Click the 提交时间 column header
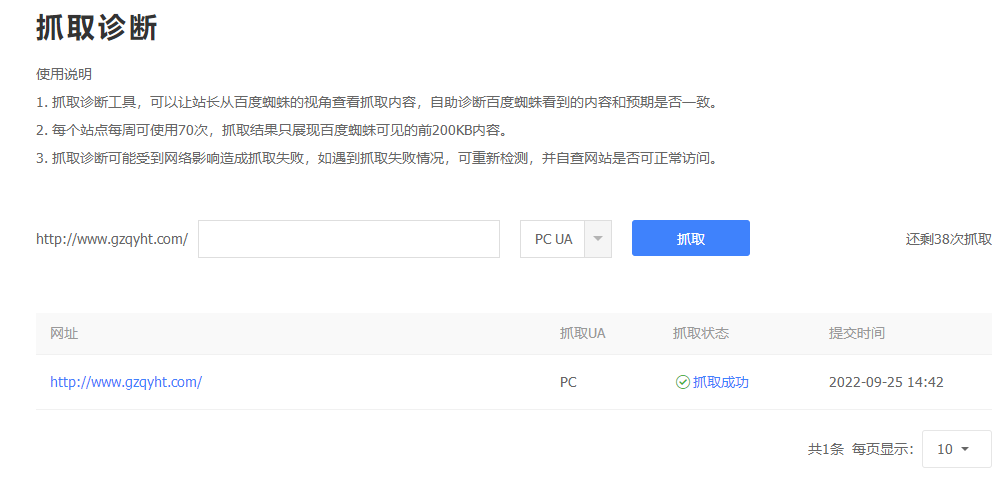Image resolution: width=1008 pixels, height=494 pixels. coord(856,333)
